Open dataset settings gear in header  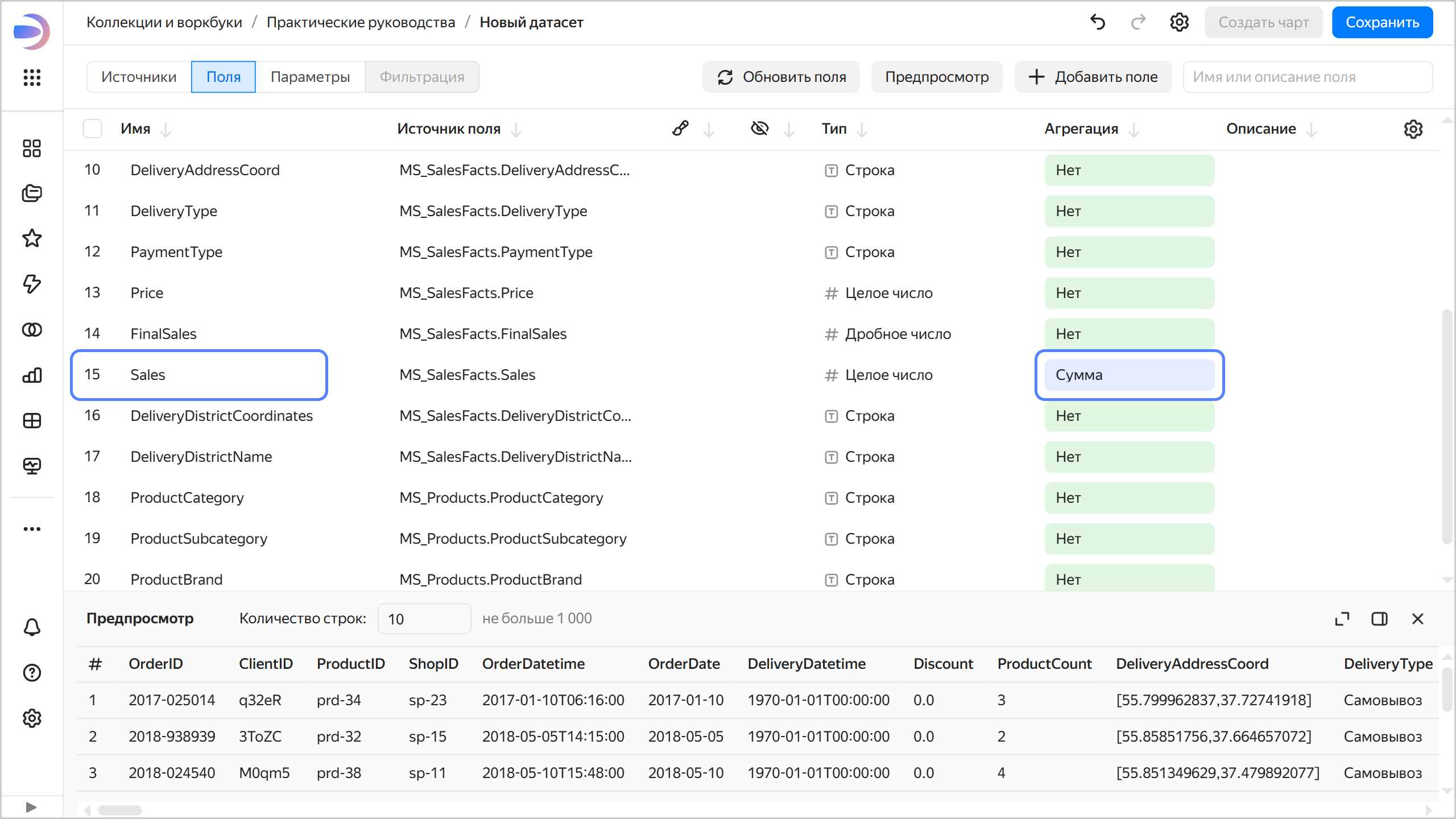coord(1179,22)
